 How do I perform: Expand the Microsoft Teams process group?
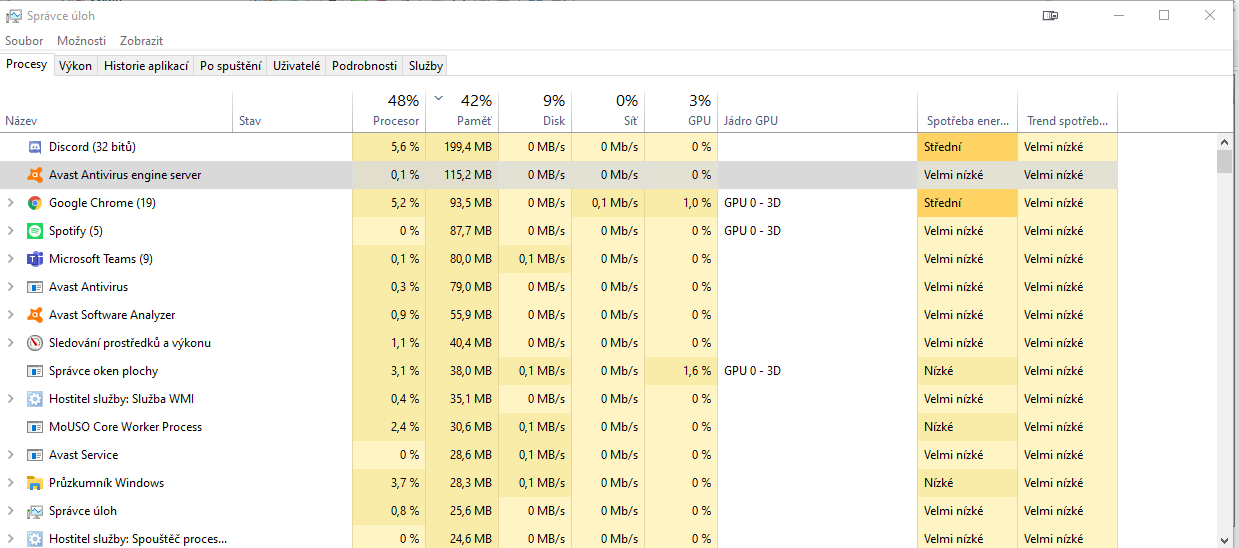(x=10, y=259)
